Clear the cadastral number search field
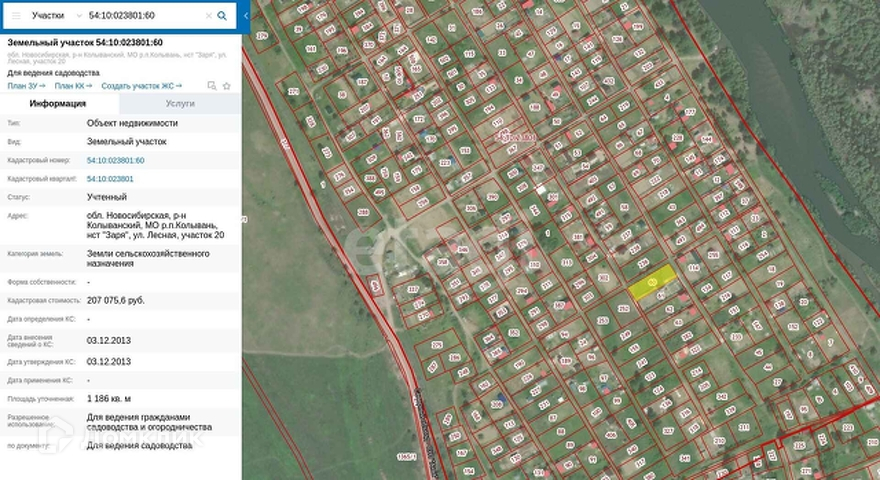Screen dimensions: 880x480 pos(209,16)
